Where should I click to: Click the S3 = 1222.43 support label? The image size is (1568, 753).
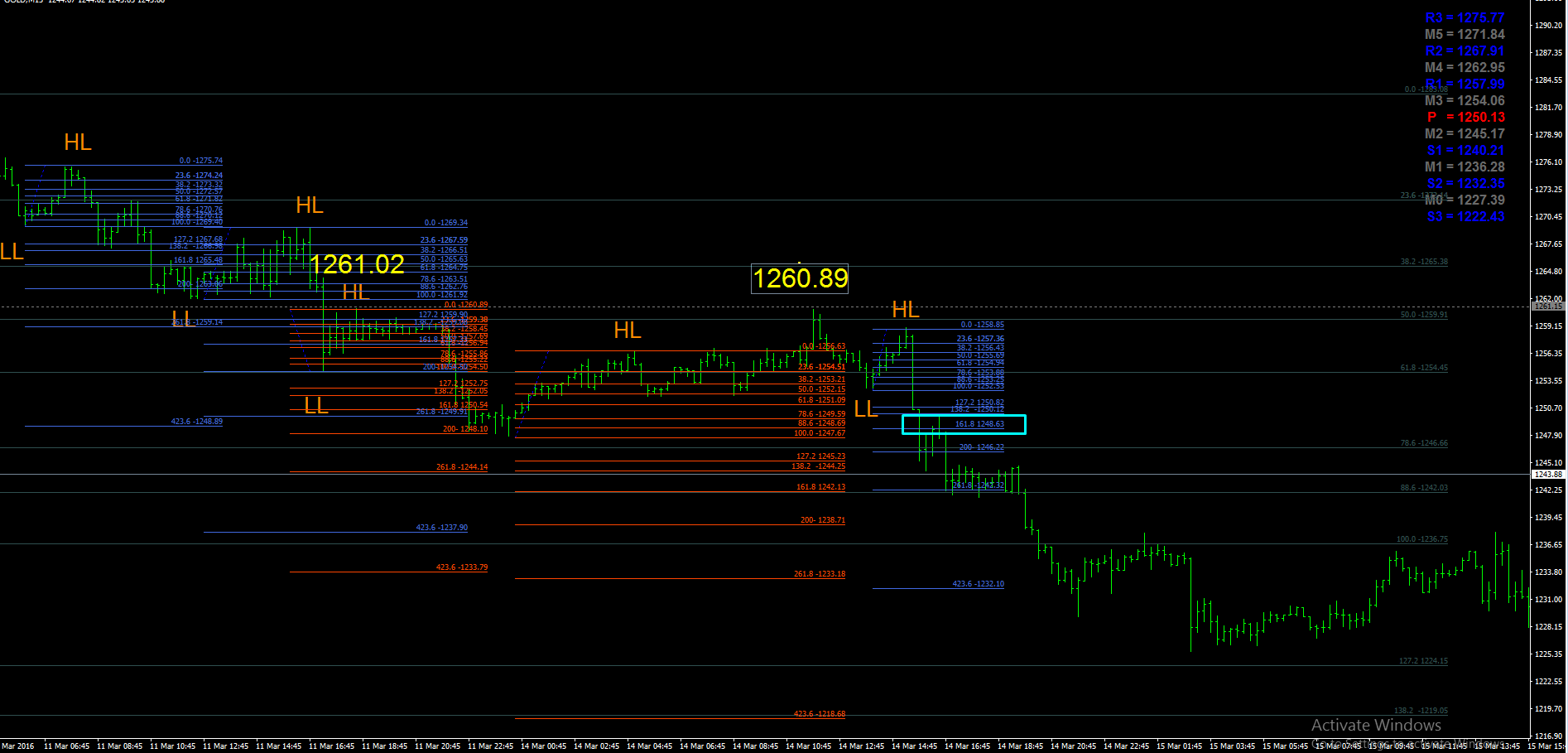1466,217
